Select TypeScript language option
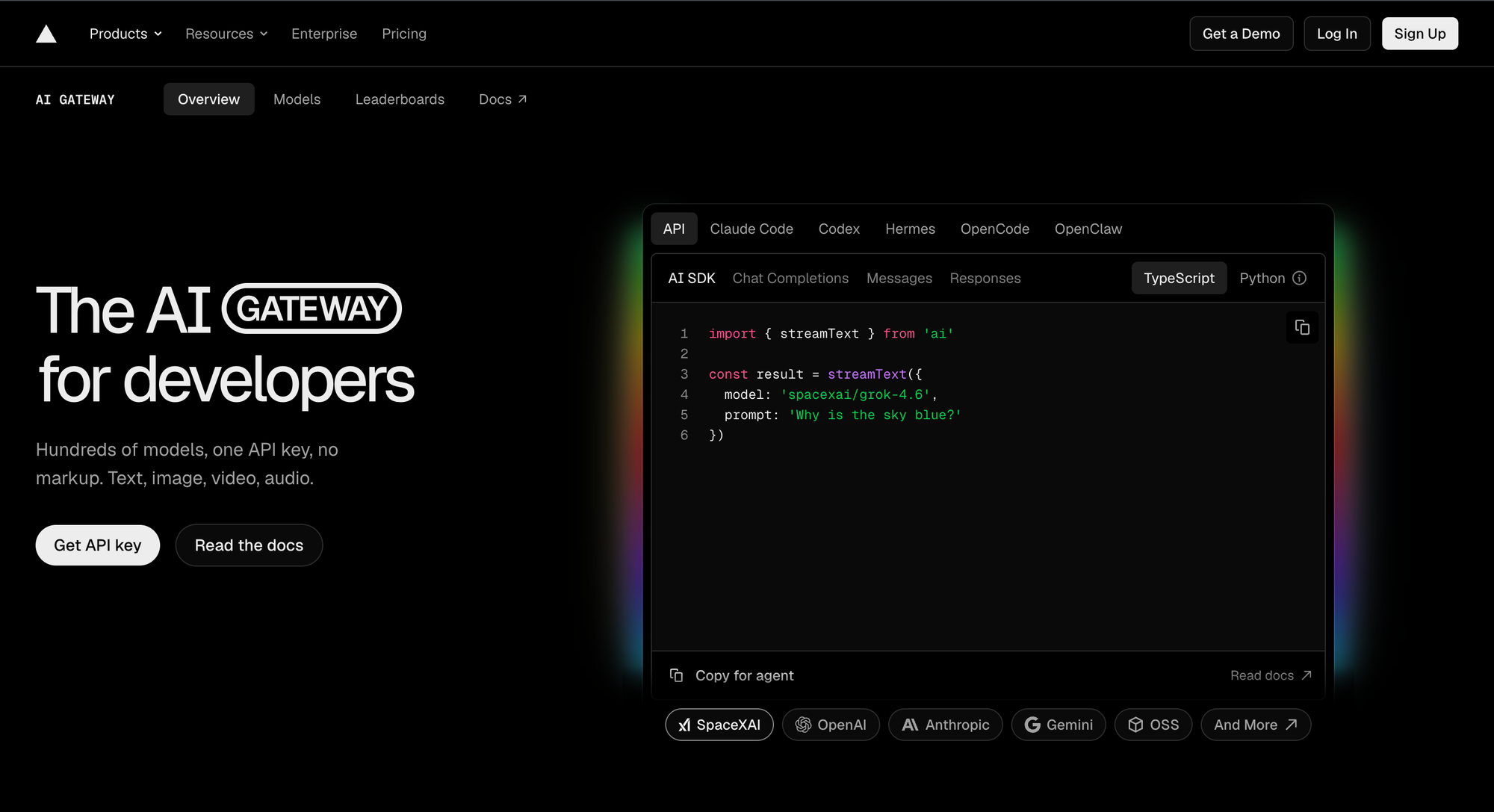The image size is (1494, 812). click(x=1179, y=278)
